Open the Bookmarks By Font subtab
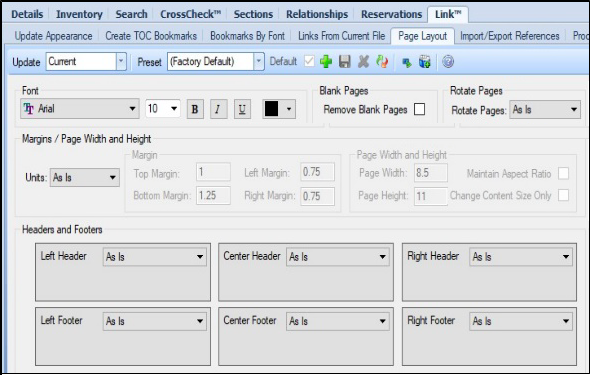590x375 pixels. pyautogui.click(x=248, y=36)
